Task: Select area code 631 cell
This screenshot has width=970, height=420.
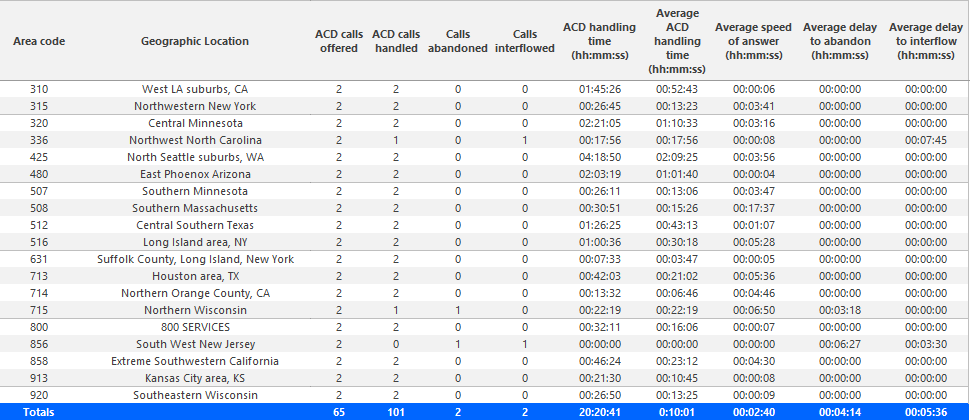Action: click(x=39, y=259)
